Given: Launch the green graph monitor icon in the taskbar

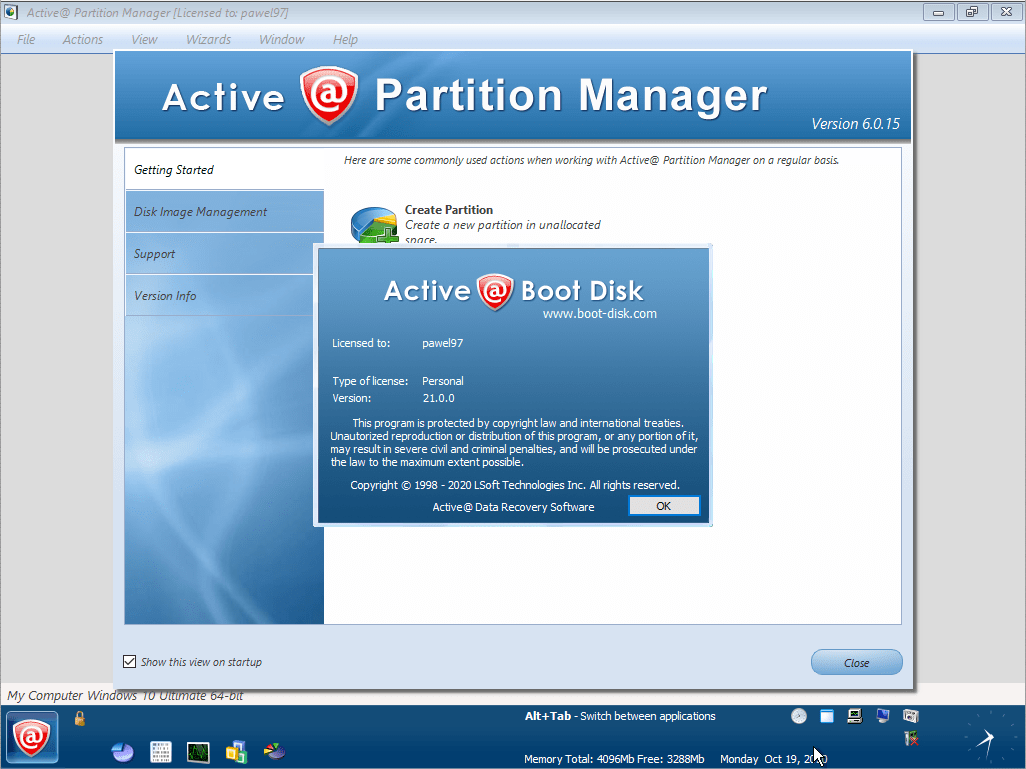Looking at the screenshot, I should click(x=198, y=752).
